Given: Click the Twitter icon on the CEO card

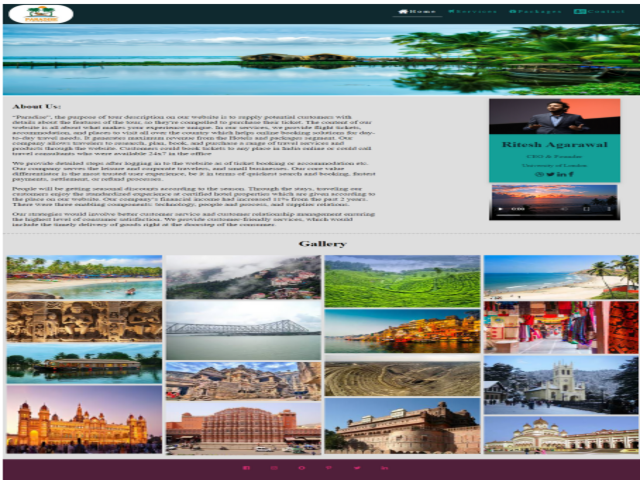Looking at the screenshot, I should (x=550, y=175).
